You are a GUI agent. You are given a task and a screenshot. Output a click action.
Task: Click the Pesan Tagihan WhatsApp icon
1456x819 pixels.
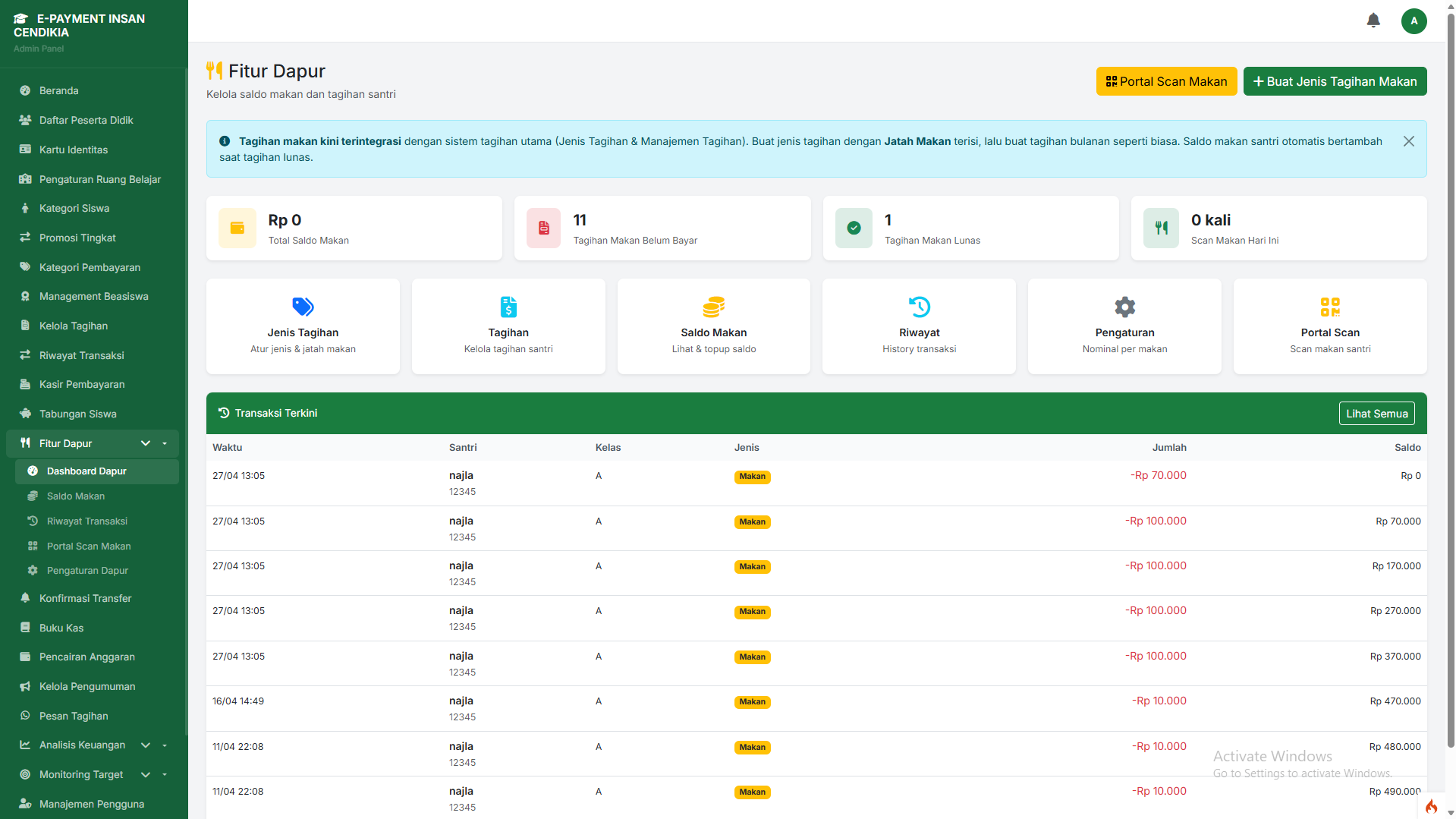coord(25,716)
